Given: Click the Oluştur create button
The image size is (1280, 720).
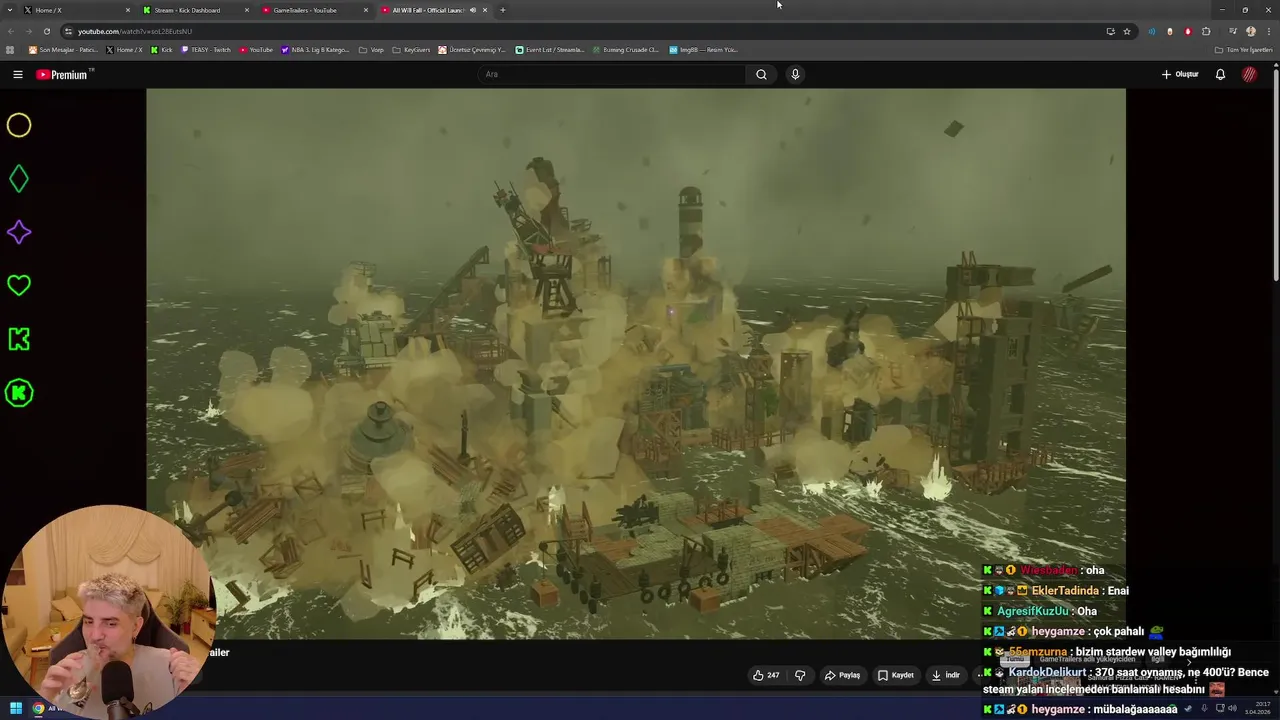Looking at the screenshot, I should (1180, 74).
